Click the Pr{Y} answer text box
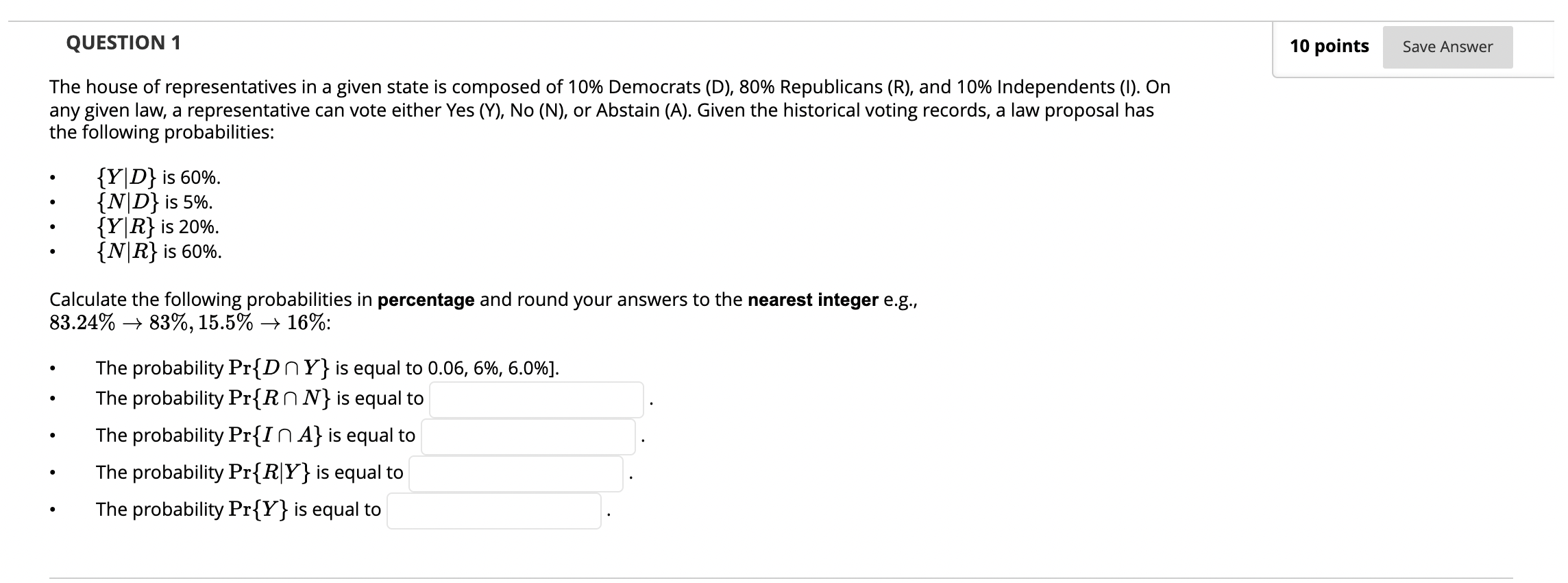Image resolution: width=1568 pixels, height=583 pixels. [x=494, y=511]
